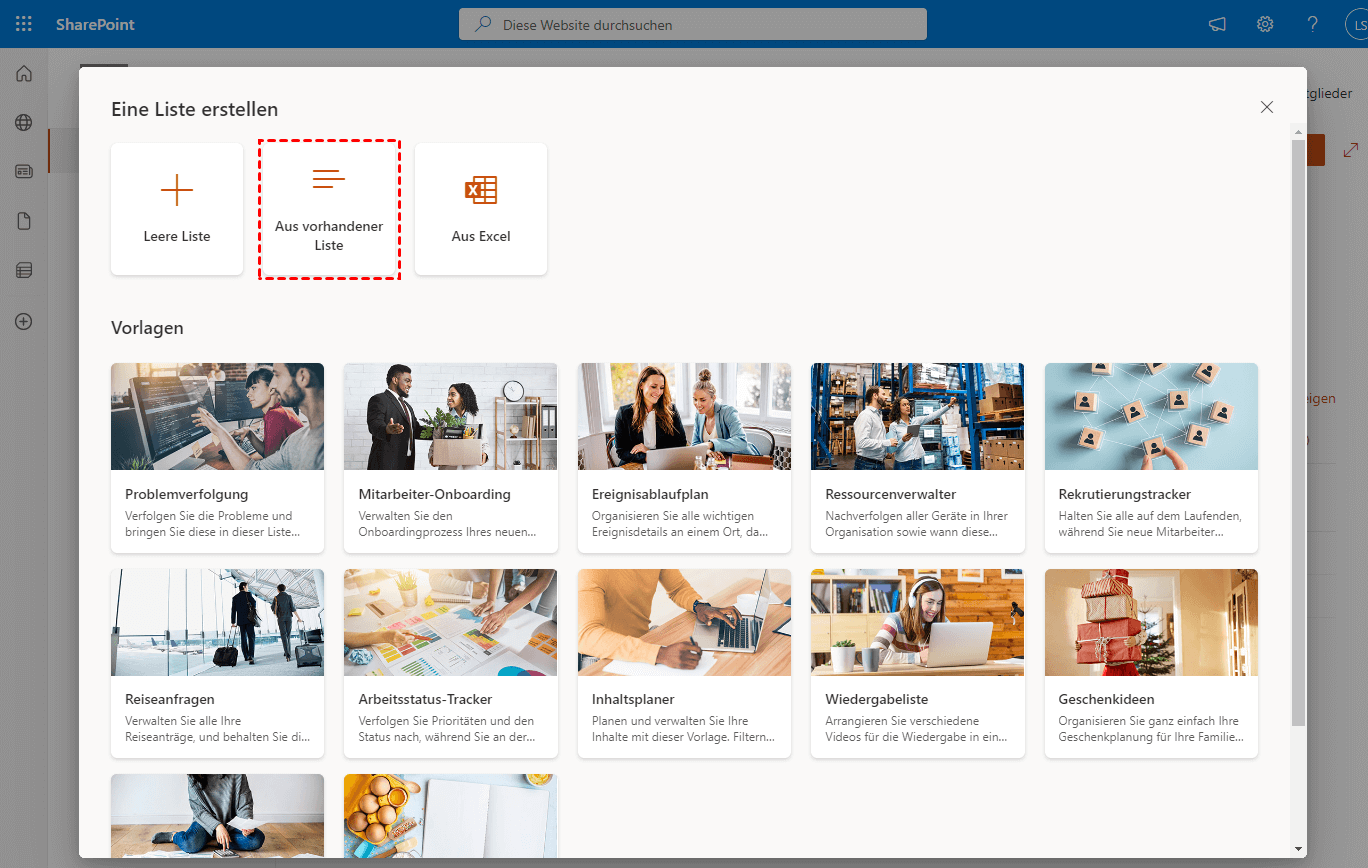Click the Mitarbeiter-Onboarding title text
This screenshot has height=868, width=1368.
point(435,494)
